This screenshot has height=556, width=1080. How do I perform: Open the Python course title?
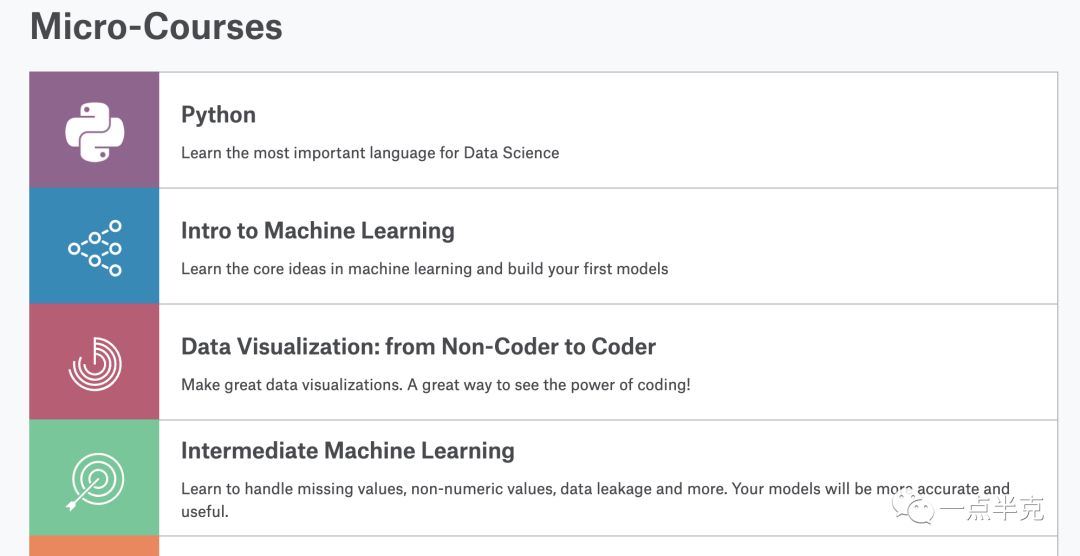tap(218, 115)
